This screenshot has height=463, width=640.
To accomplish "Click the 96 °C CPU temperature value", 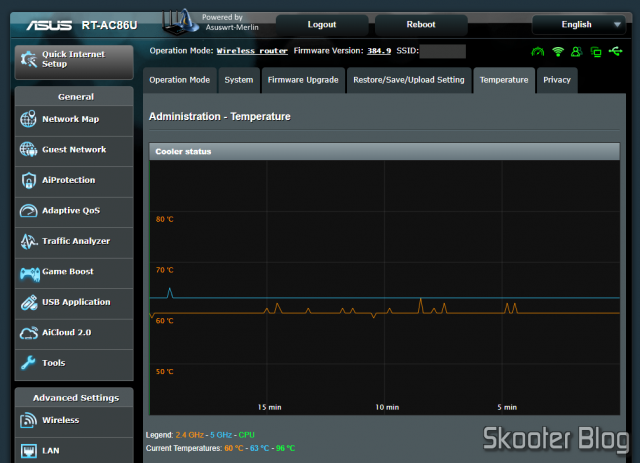I will tap(285, 448).
